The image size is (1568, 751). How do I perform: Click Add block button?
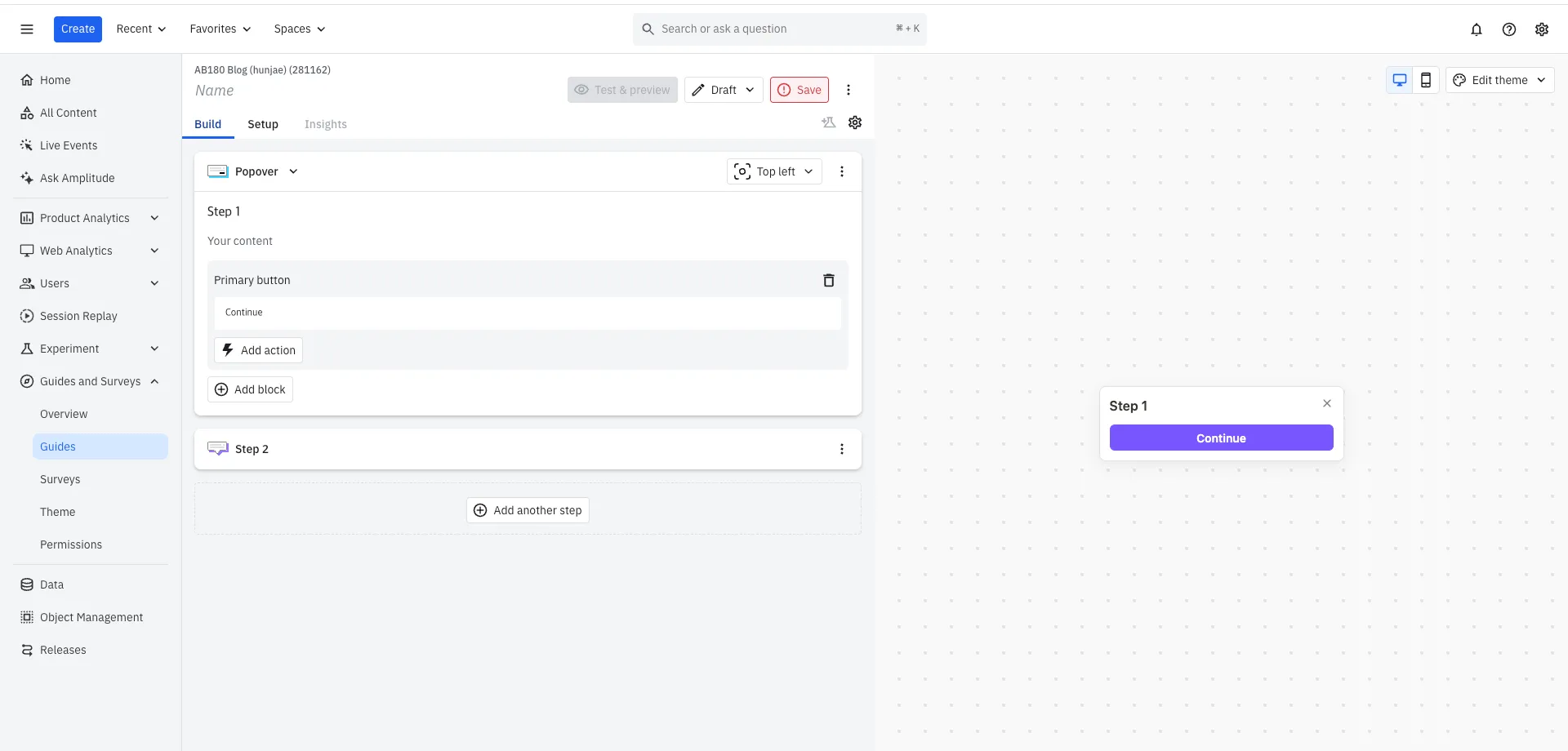(250, 389)
